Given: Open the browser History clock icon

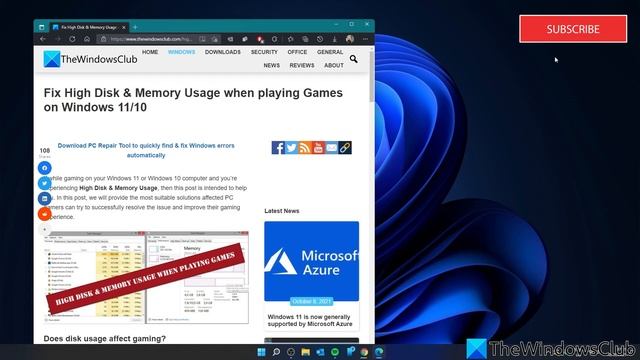Looking at the screenshot, I should coord(320,39).
